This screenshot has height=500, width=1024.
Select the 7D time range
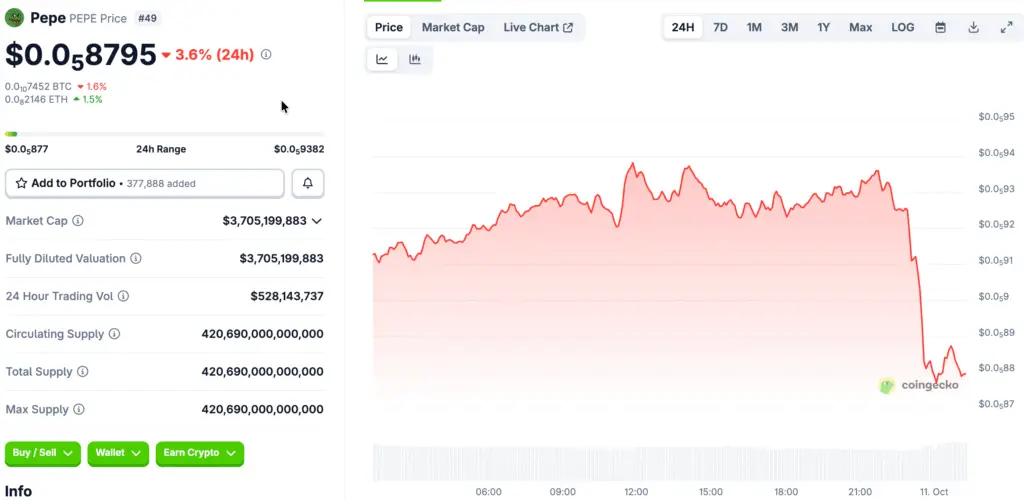click(x=720, y=27)
